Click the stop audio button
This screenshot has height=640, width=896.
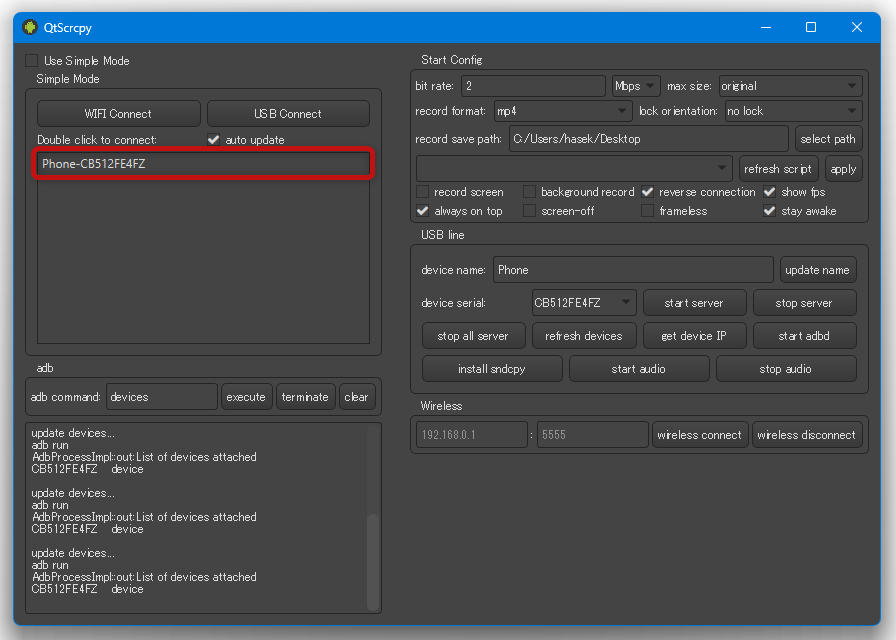[x=786, y=369]
